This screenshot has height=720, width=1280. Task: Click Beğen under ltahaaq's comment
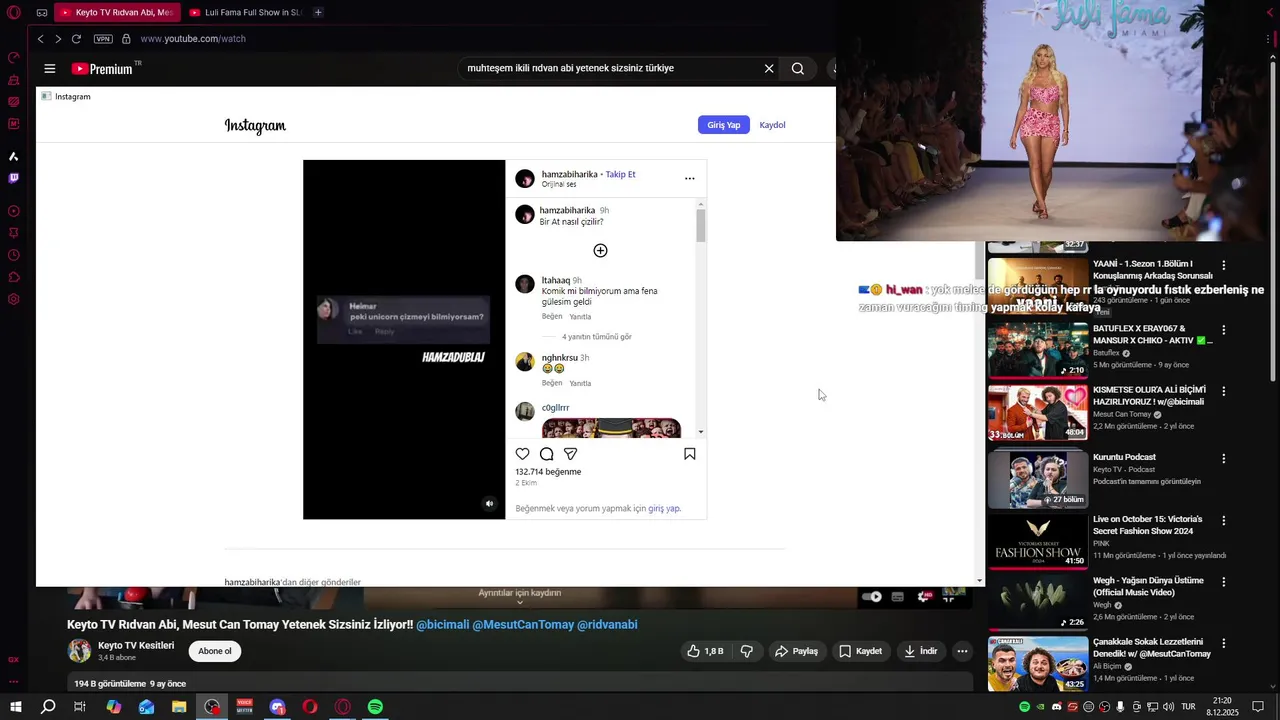pyautogui.click(x=552, y=316)
